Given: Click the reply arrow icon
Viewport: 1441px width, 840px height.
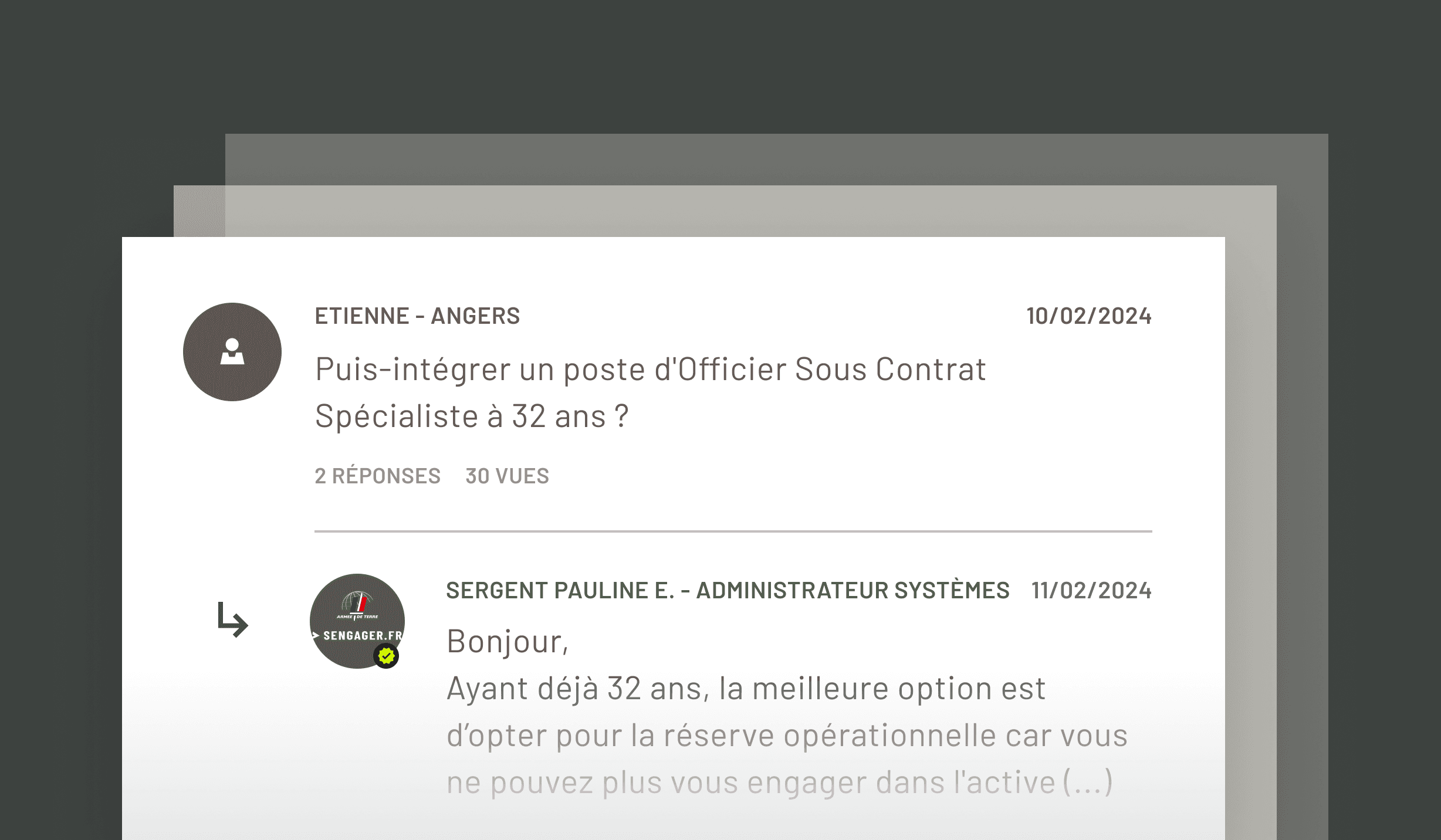Looking at the screenshot, I should [x=233, y=619].
